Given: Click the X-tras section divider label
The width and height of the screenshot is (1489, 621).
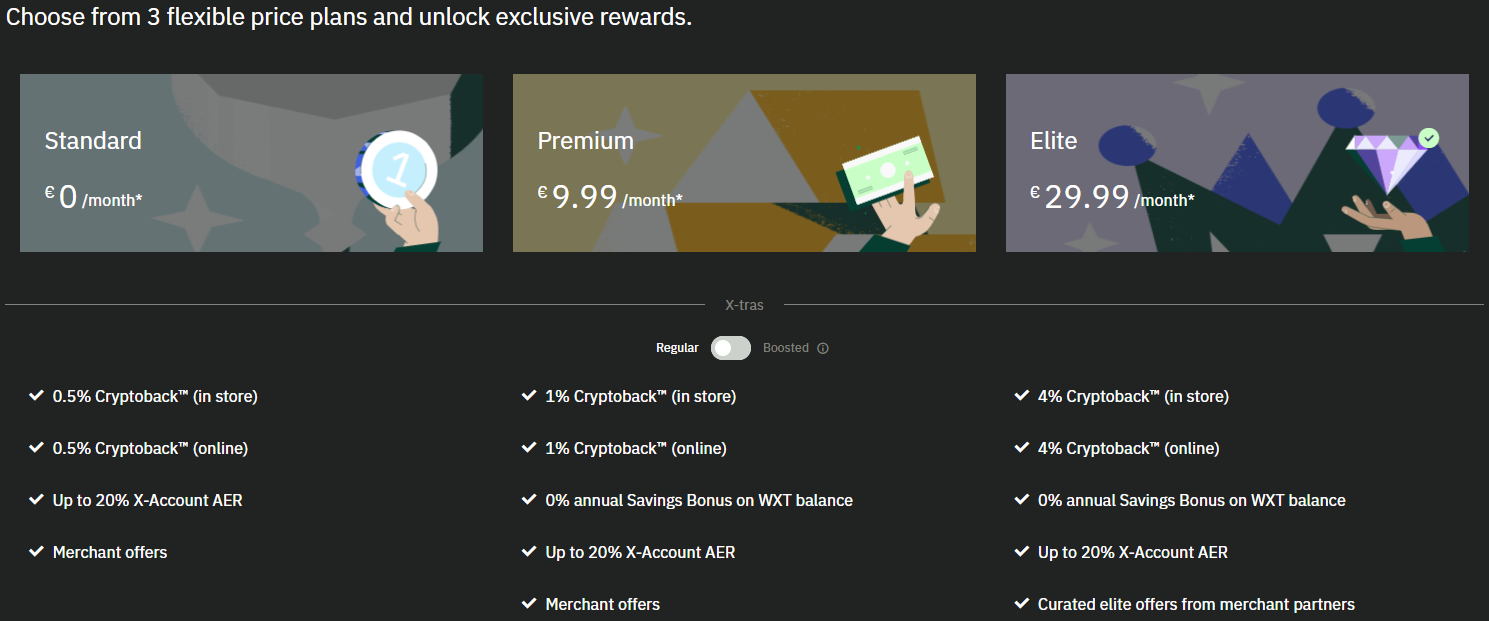Looking at the screenshot, I should pyautogui.click(x=744, y=304).
